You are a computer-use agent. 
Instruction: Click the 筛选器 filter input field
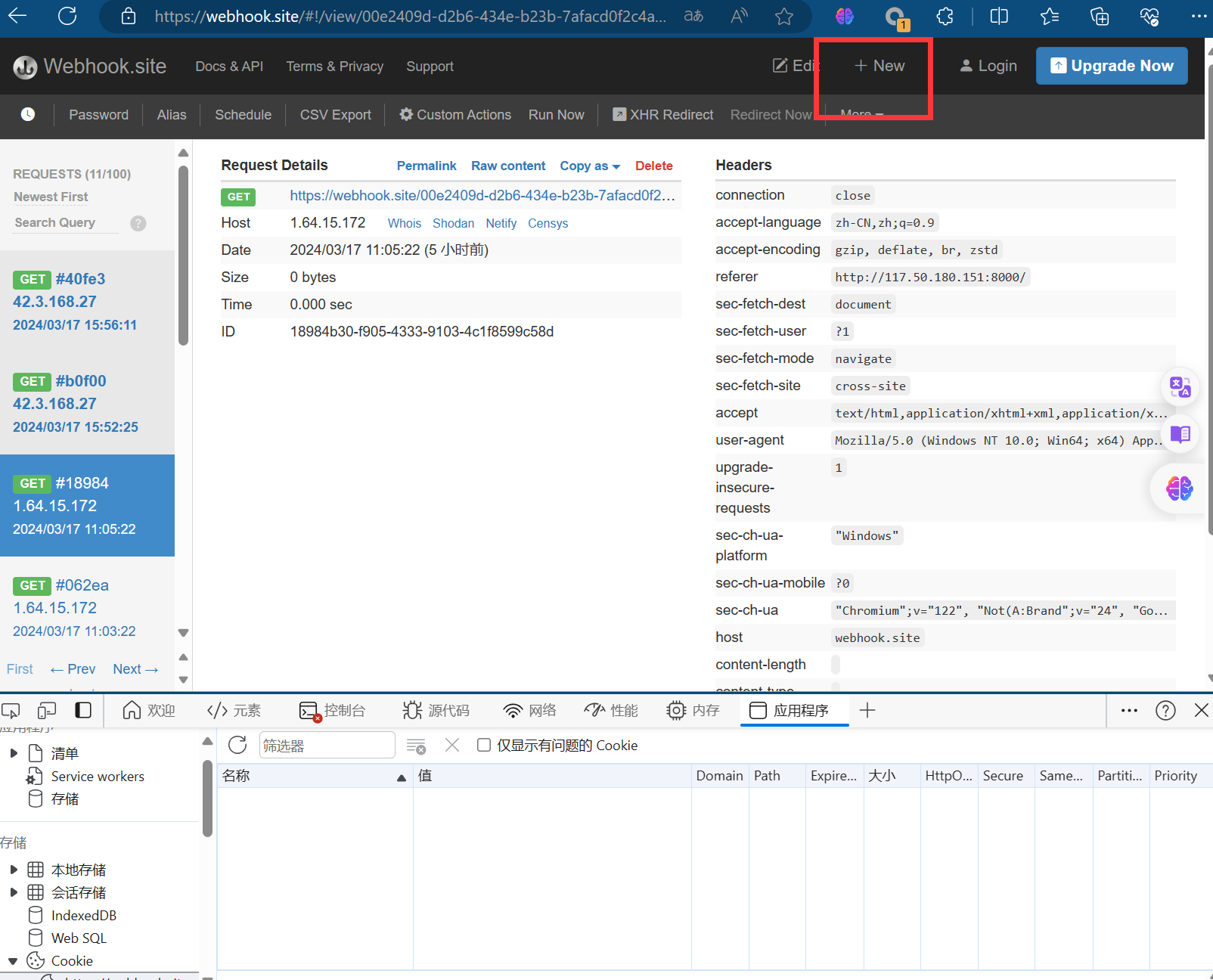click(x=327, y=746)
